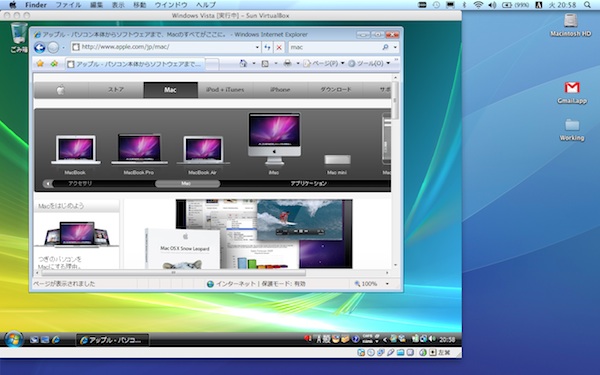The image size is (600, 375).
Task: Click VirtualBox hard disk activity status icon
Action: click(x=360, y=352)
